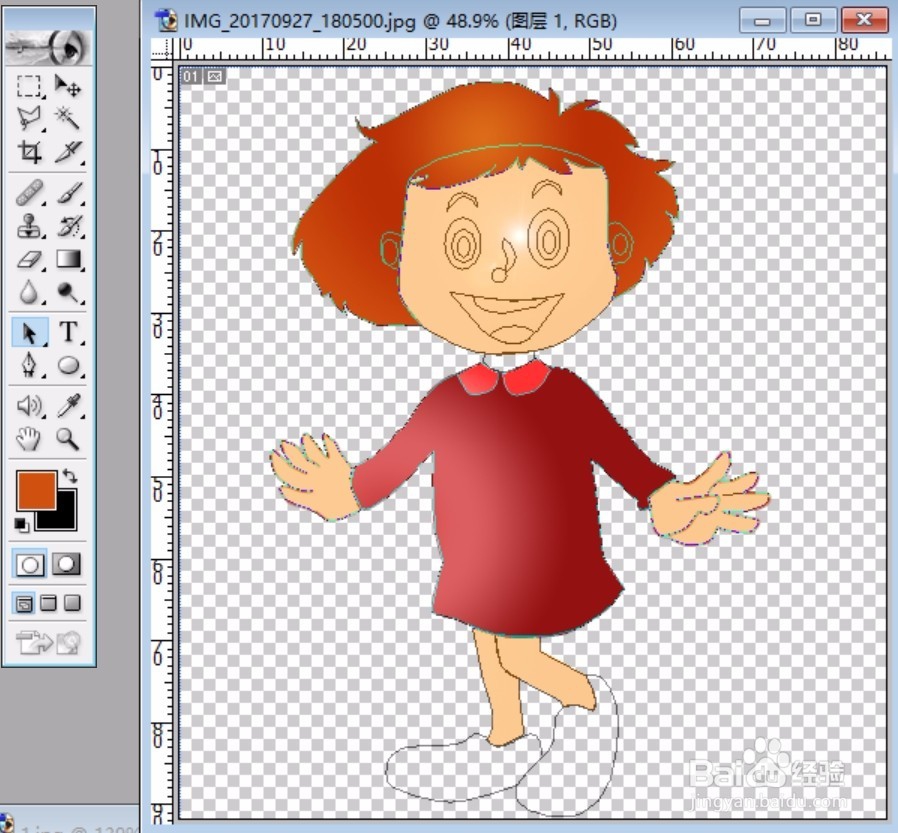Select the Pen tool

click(29, 365)
